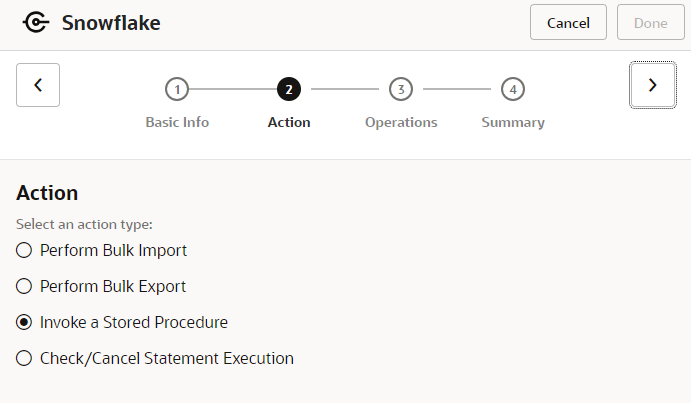This screenshot has width=691, height=403.
Task: Click the step 1 circle in wizard
Action: 177,89
